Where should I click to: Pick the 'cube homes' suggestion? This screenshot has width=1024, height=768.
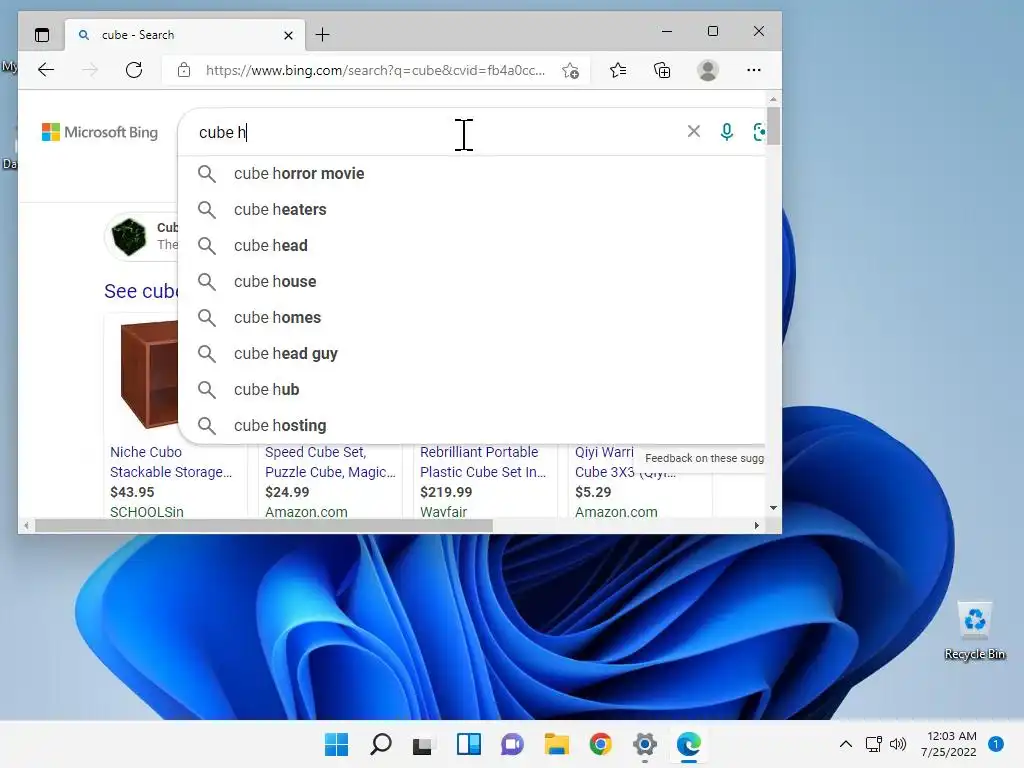[472, 317]
